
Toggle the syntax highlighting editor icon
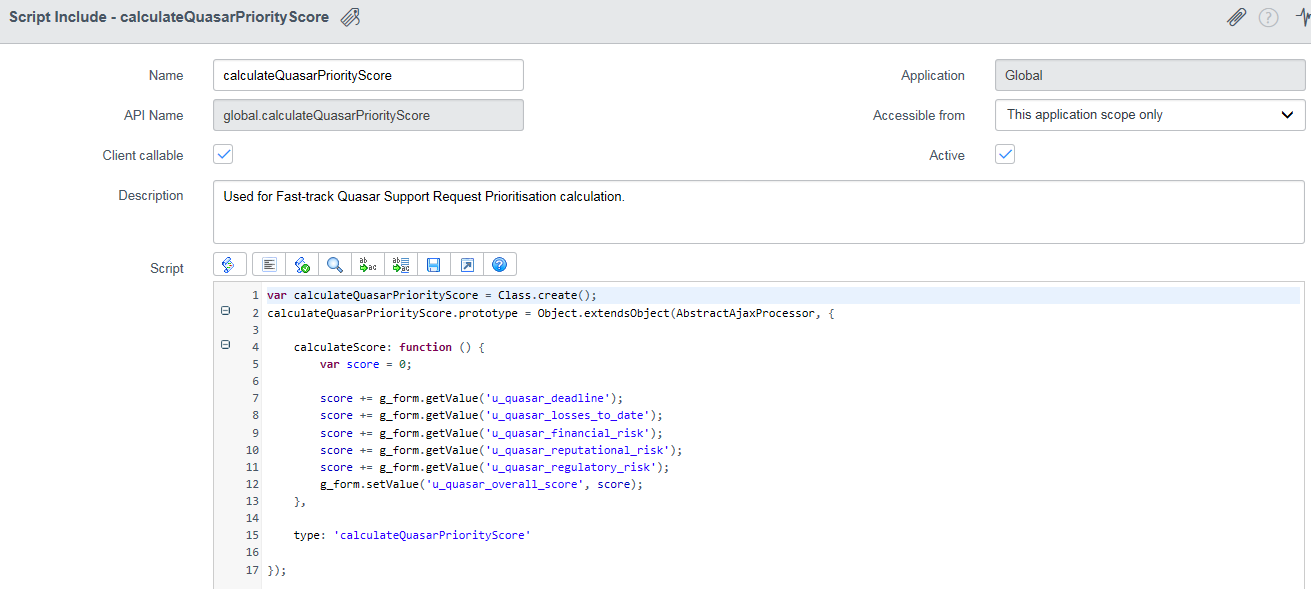point(229,264)
